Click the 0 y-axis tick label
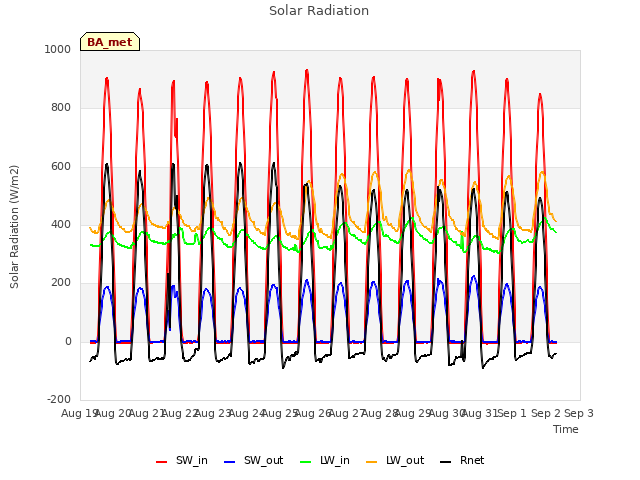The width and height of the screenshot is (640, 480). pyautogui.click(x=68, y=342)
